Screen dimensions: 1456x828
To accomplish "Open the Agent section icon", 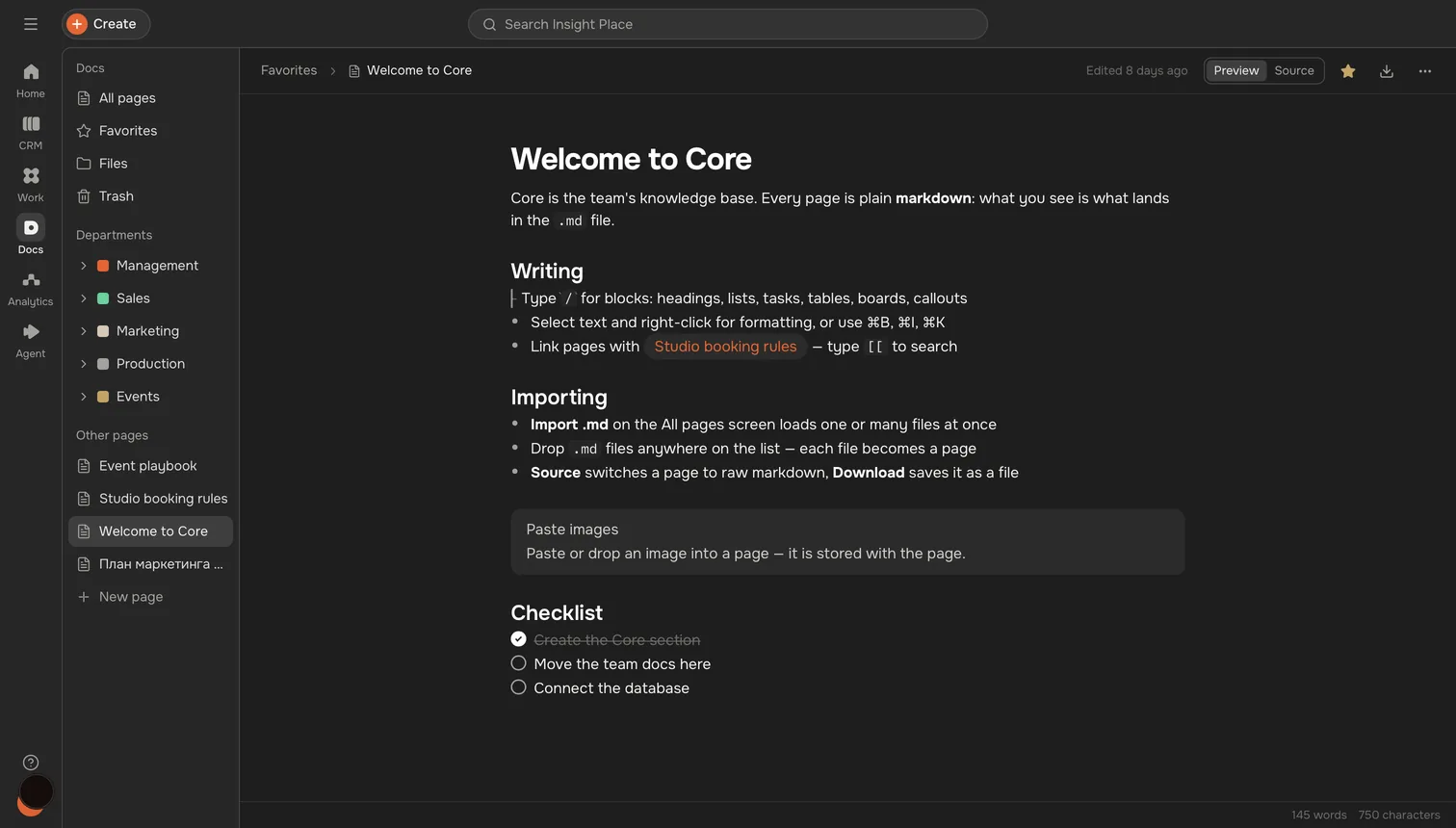I will coord(31,341).
